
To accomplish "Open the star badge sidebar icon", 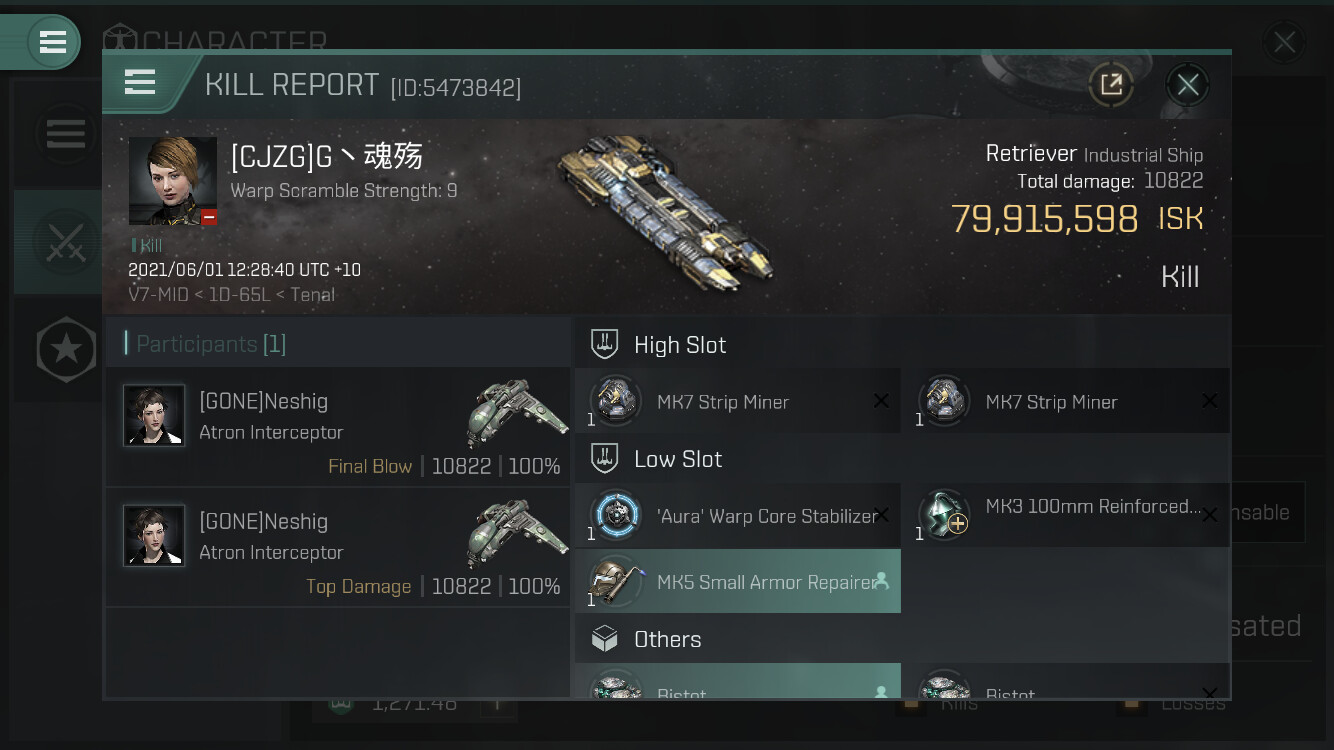I will [x=66, y=349].
